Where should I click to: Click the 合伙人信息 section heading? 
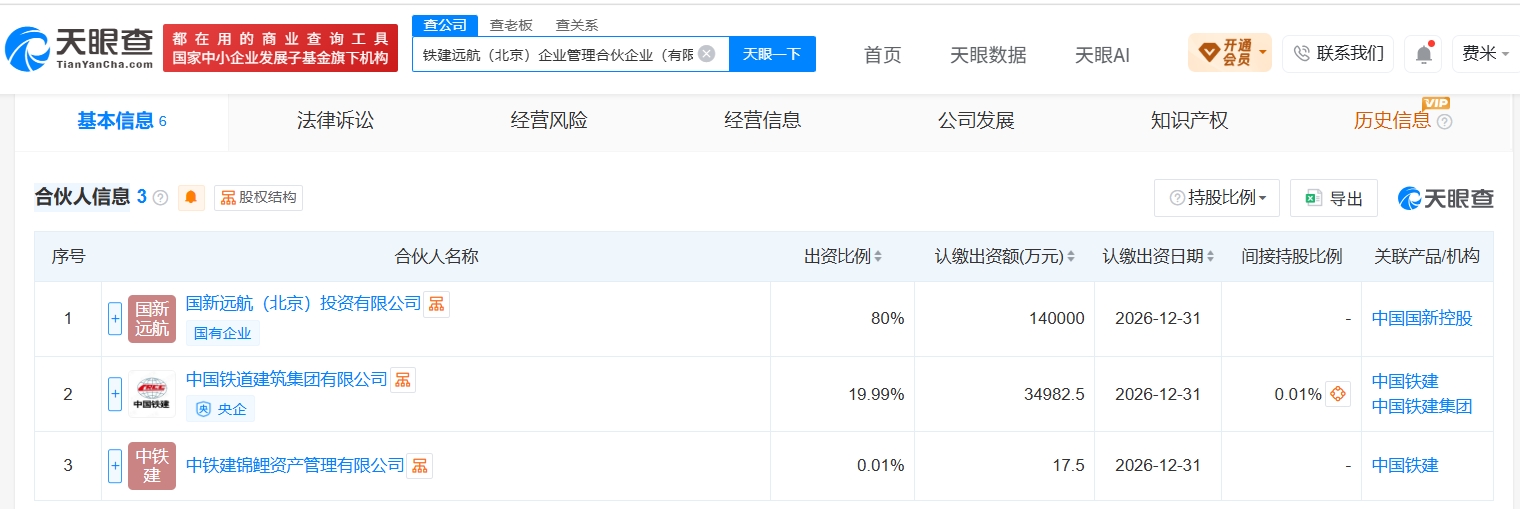82,197
